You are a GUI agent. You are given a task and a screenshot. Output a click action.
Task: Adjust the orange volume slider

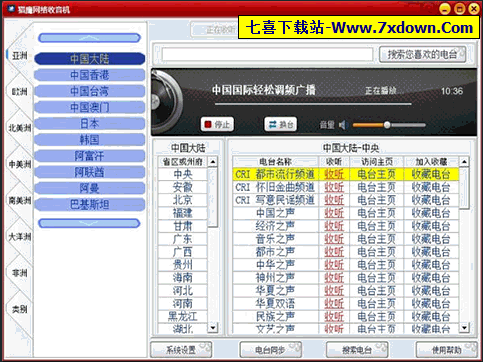coord(389,125)
